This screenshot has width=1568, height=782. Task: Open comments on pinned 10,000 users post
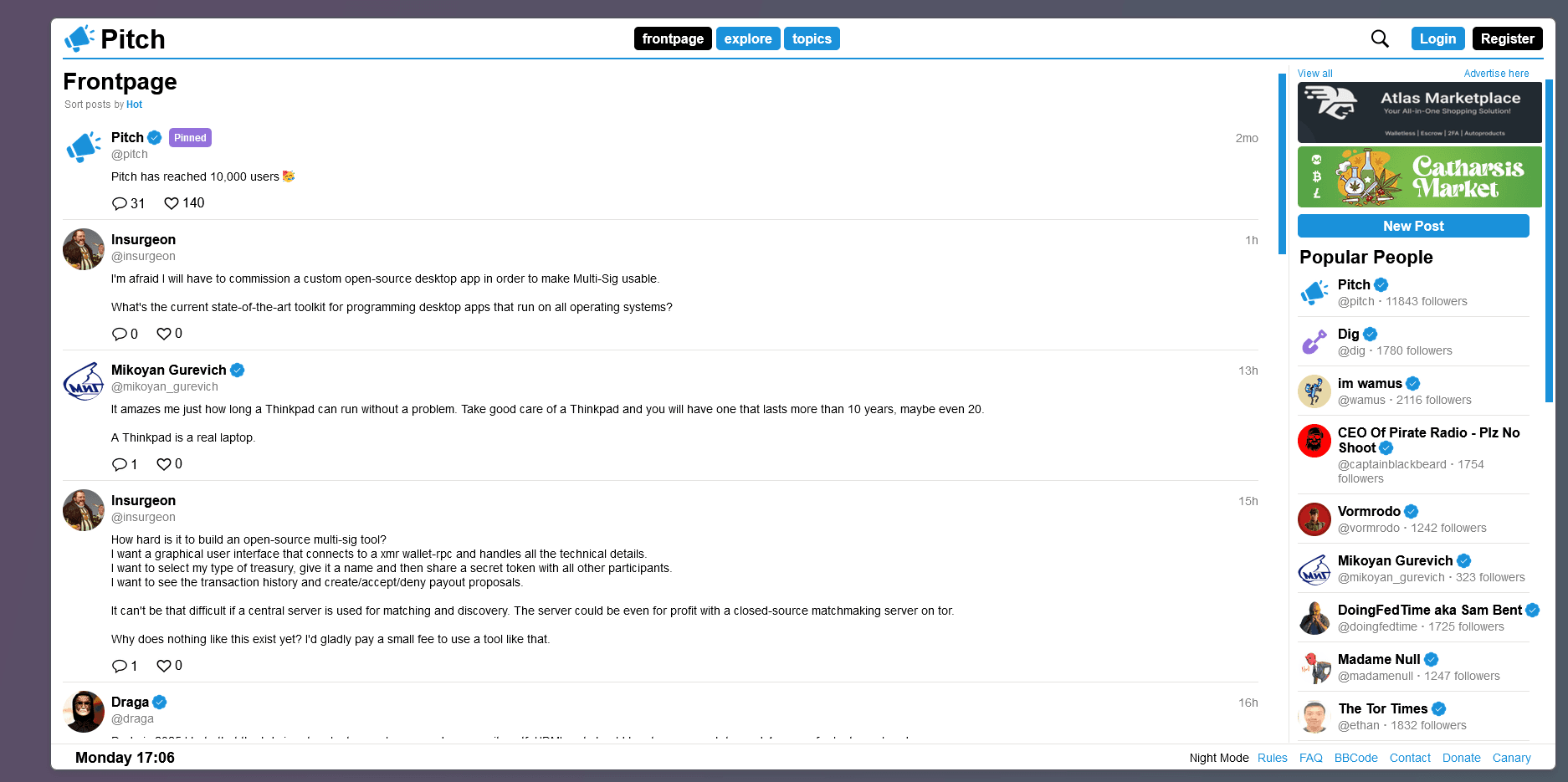(x=120, y=203)
